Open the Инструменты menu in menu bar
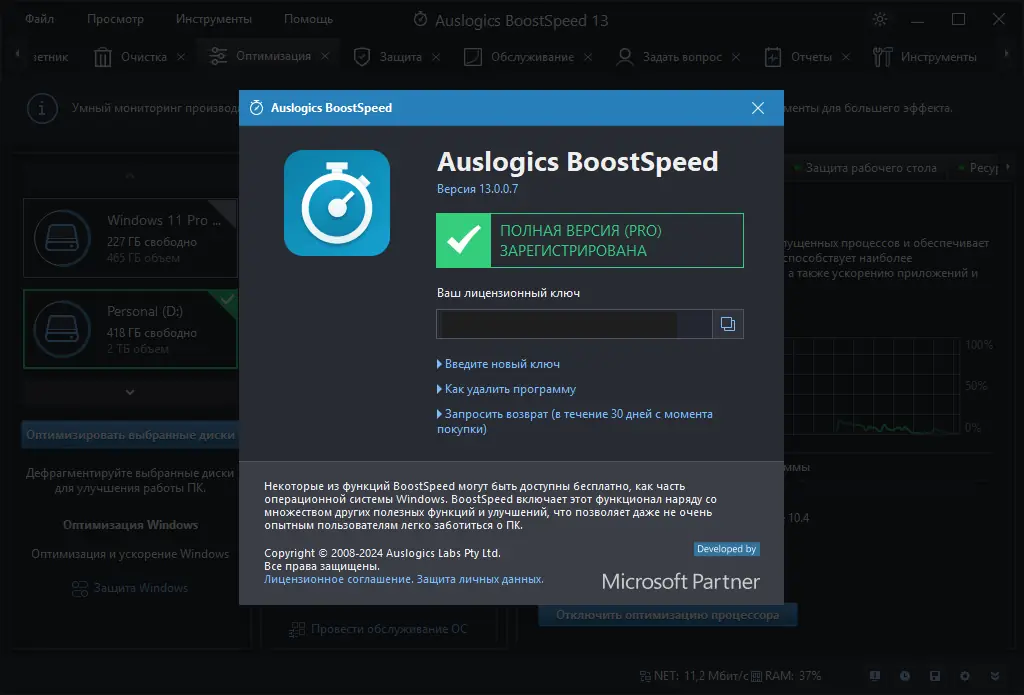1024x695 pixels. (x=214, y=19)
